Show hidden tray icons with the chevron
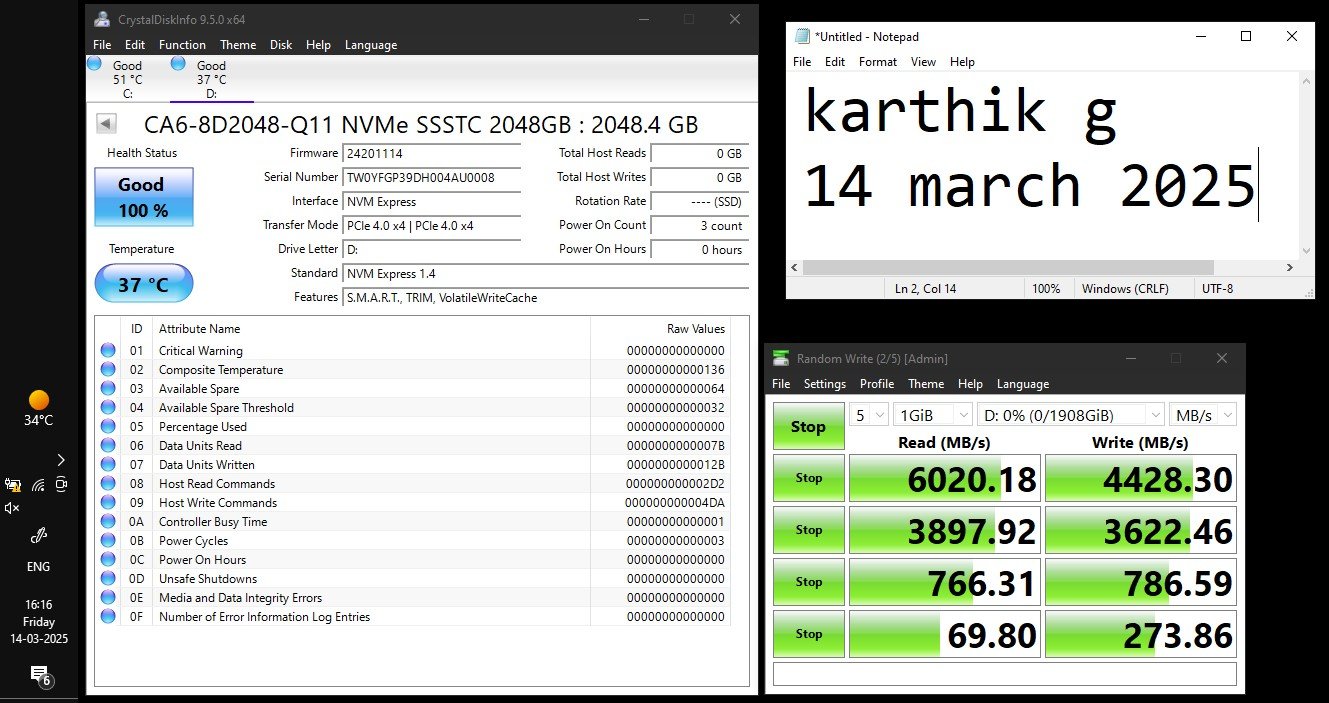This screenshot has width=1329, height=703. pos(61,460)
